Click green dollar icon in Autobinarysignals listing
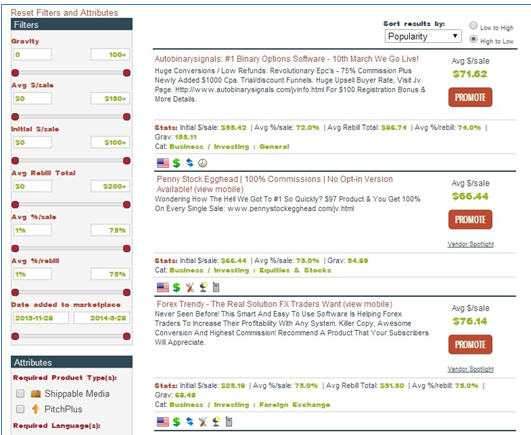 tap(176, 163)
